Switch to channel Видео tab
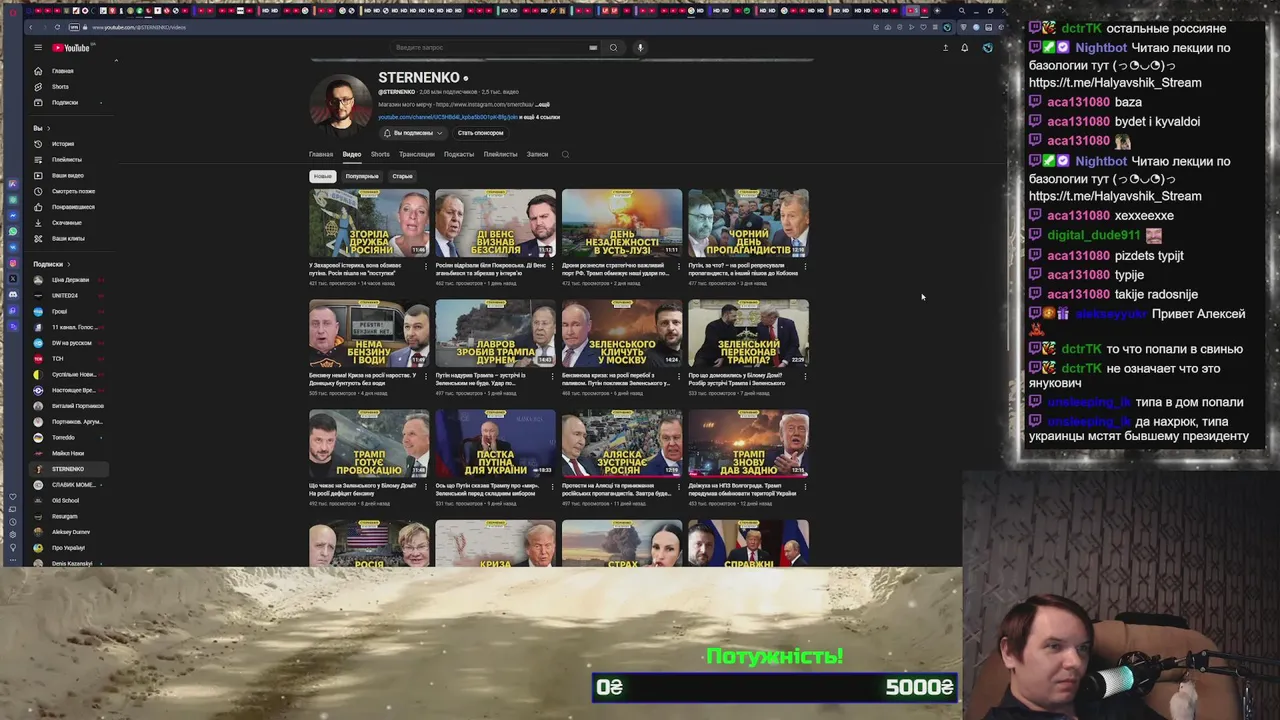Viewport: 1280px width, 720px height. pos(352,154)
